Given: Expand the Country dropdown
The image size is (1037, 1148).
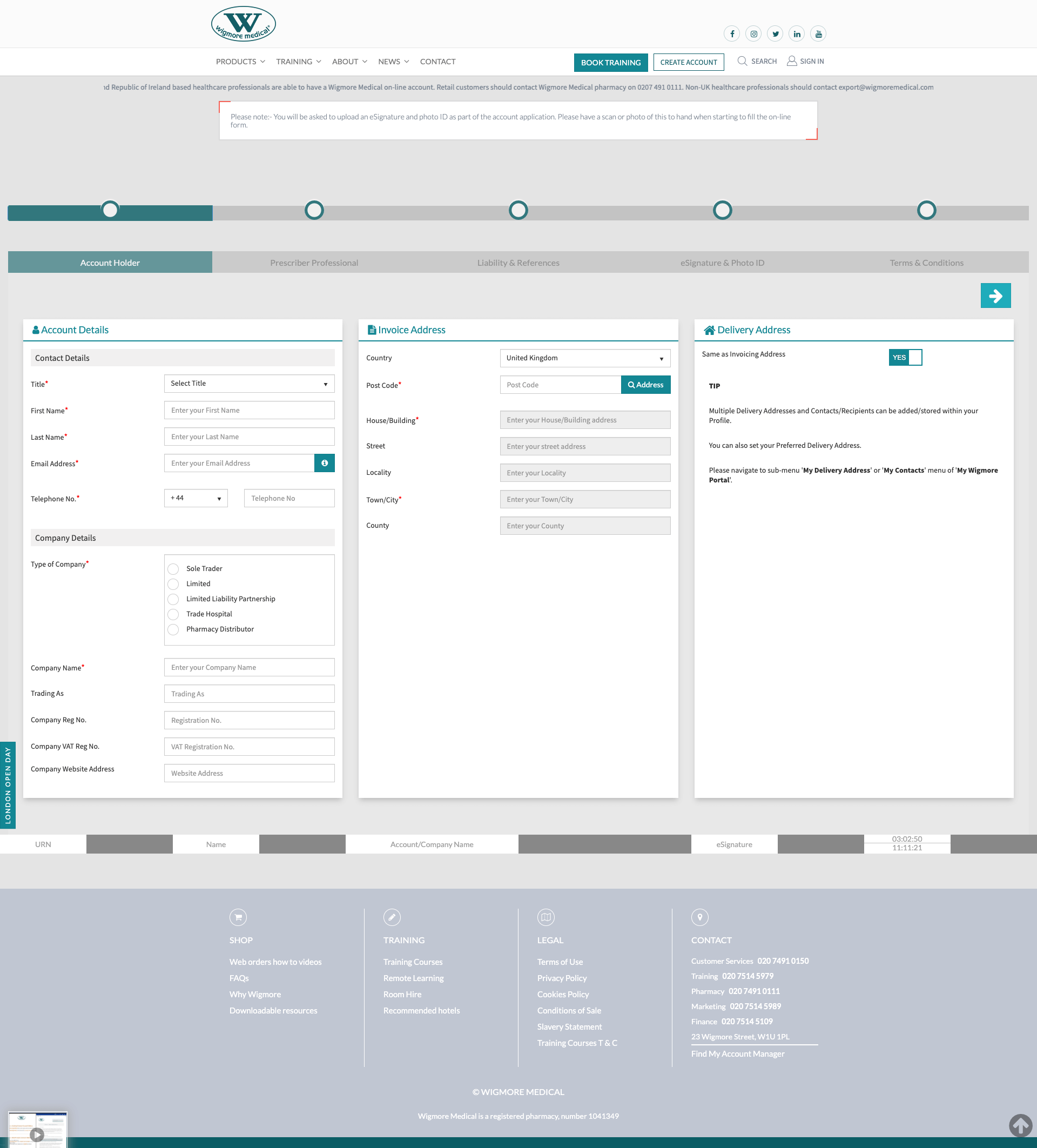Looking at the screenshot, I should [x=585, y=358].
